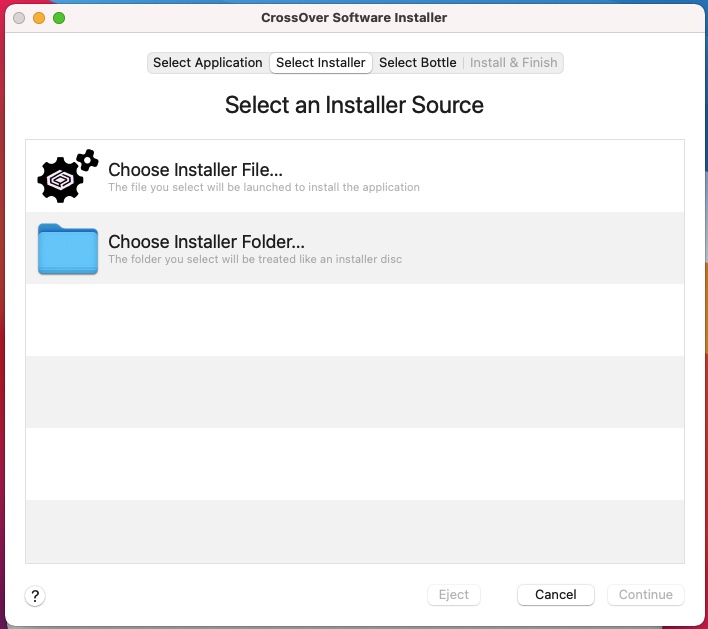Image resolution: width=708 pixels, height=629 pixels.
Task: Click the Cancel button
Action: 555,594
